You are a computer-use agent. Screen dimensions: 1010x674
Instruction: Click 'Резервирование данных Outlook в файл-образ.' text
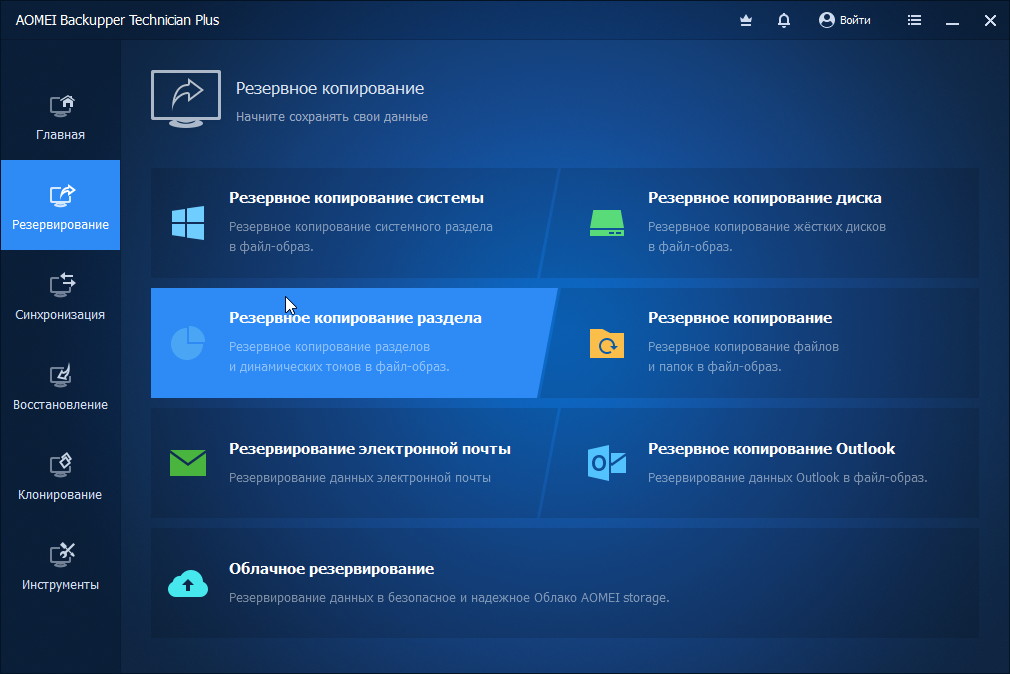[x=787, y=477]
